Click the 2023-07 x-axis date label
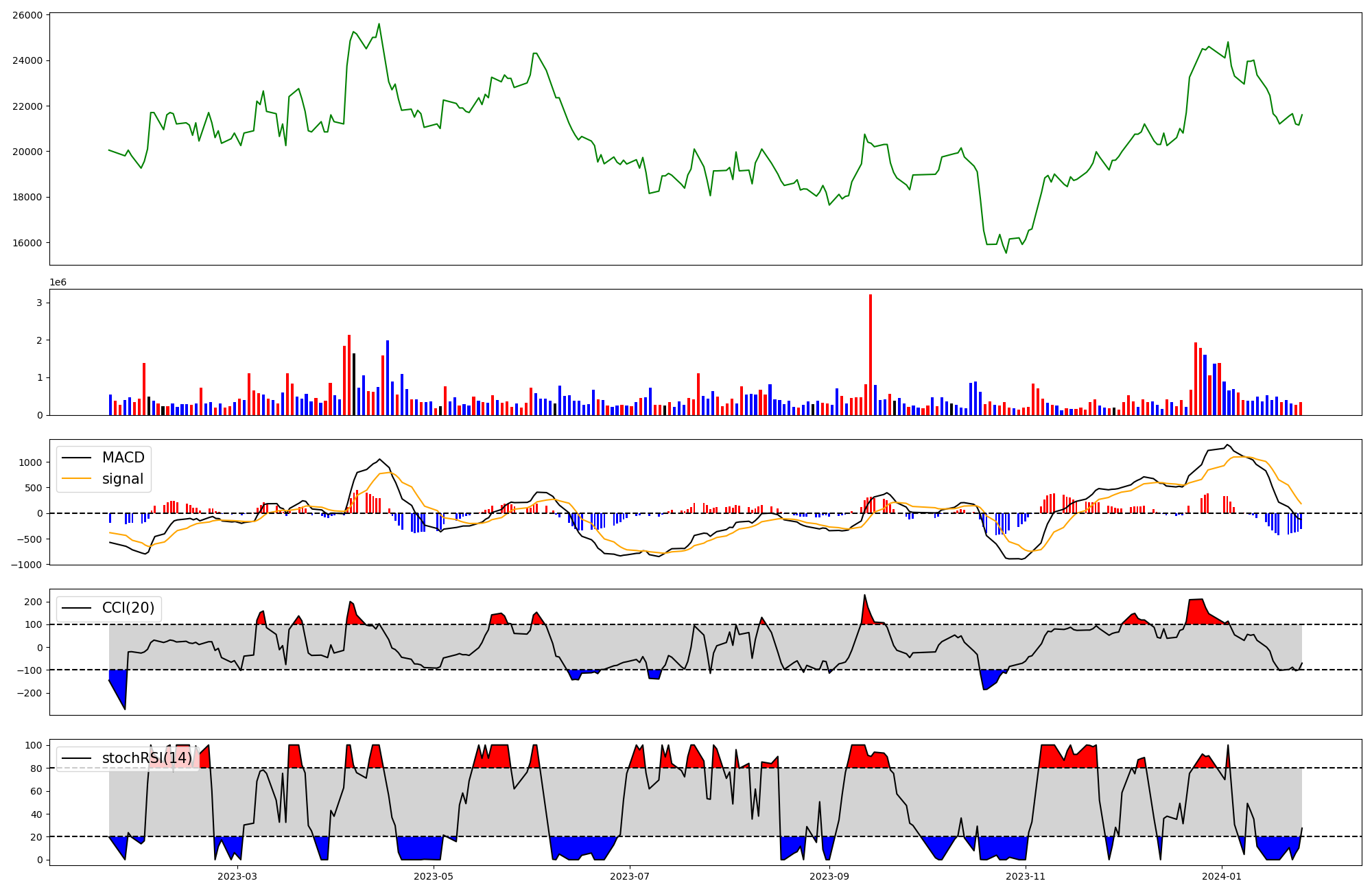 tap(630, 876)
